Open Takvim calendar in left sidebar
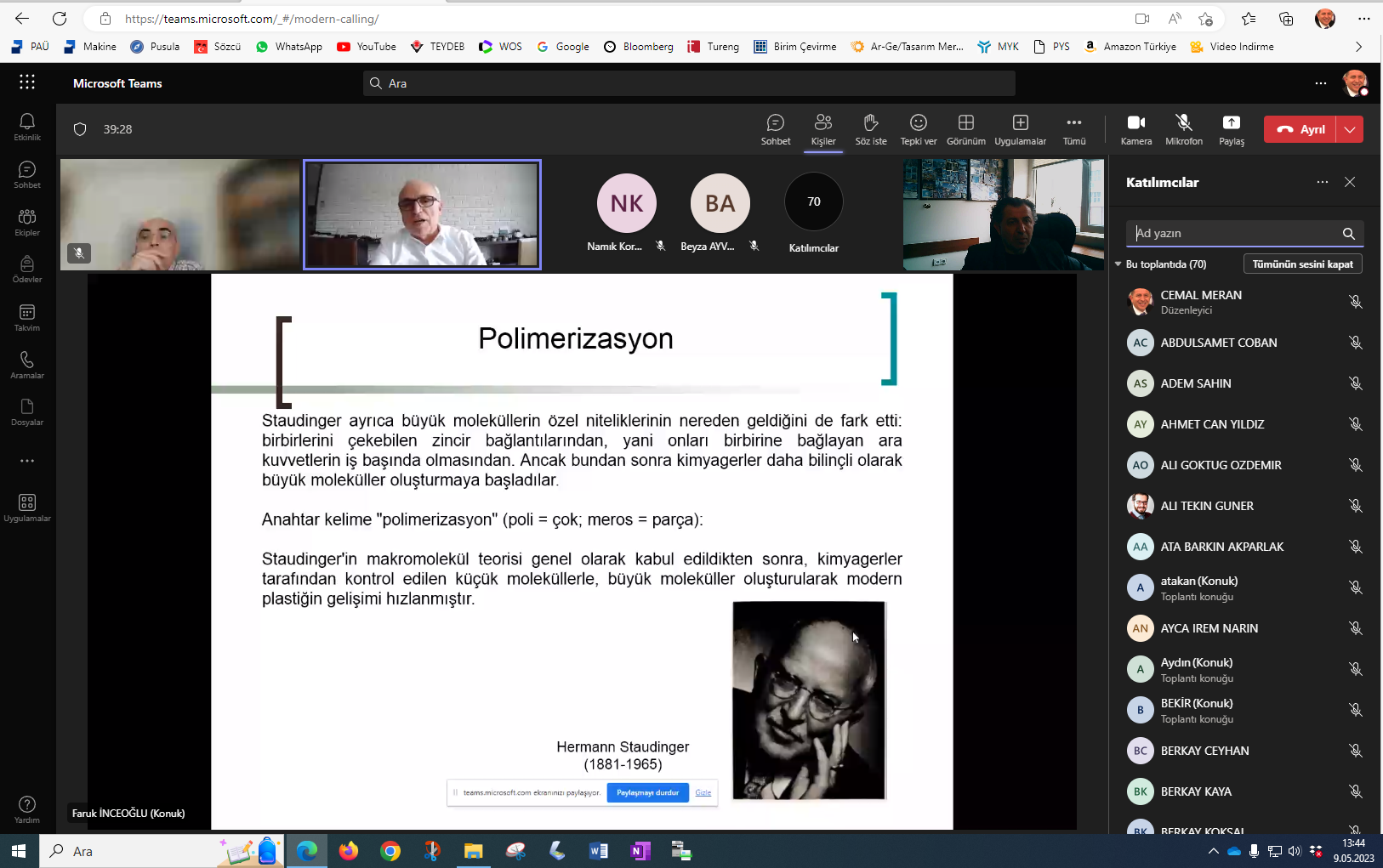Image resolution: width=1383 pixels, height=868 pixels. [x=27, y=317]
